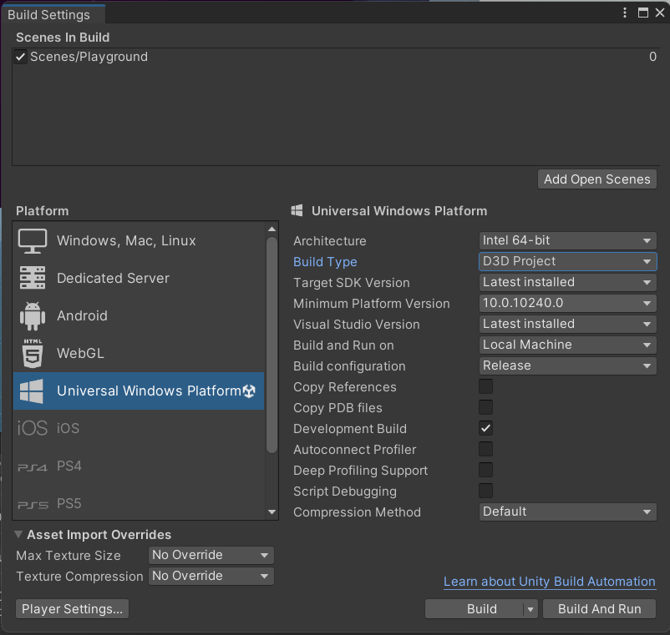Select the Windows, Mac, Linux platform icon
The width and height of the screenshot is (670, 635).
click(33, 241)
